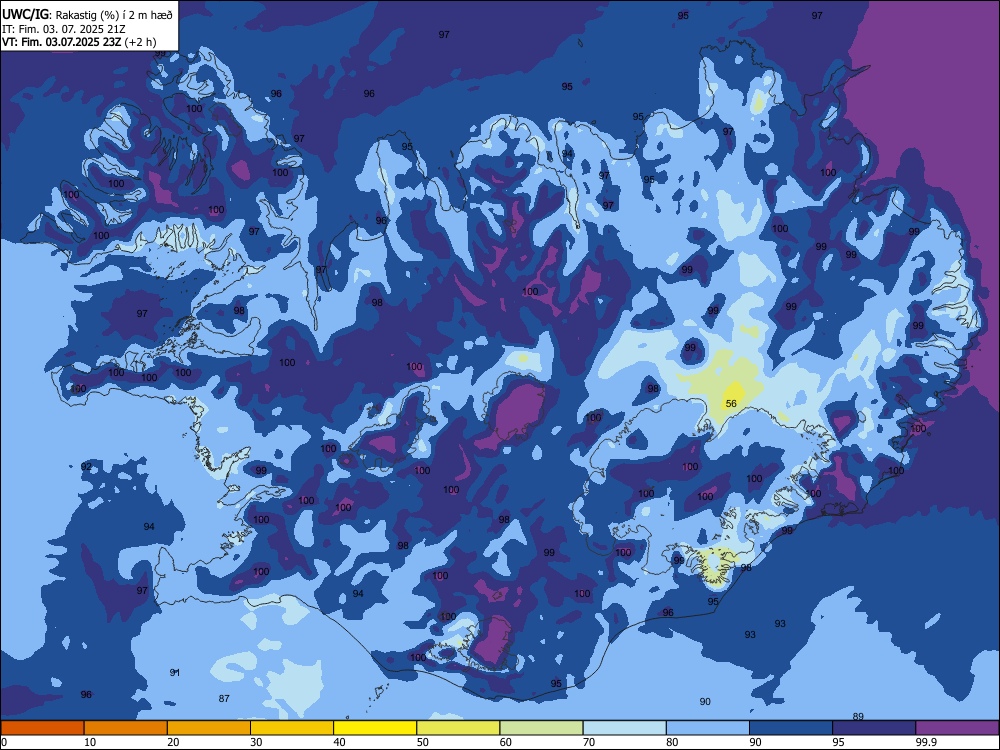The width and height of the screenshot is (1000, 750).
Task: Click the '92' humidity value on the map
Action: (86, 467)
